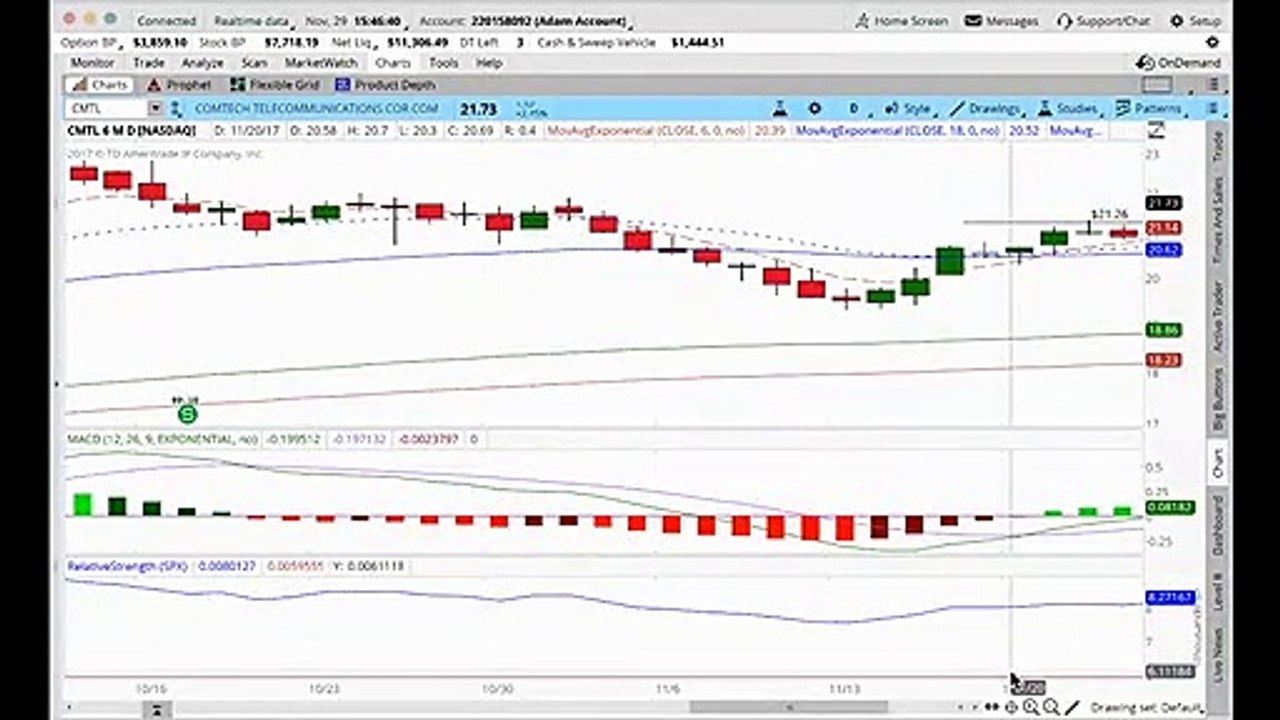
Task: Click the green S signal marker
Action: (x=187, y=414)
